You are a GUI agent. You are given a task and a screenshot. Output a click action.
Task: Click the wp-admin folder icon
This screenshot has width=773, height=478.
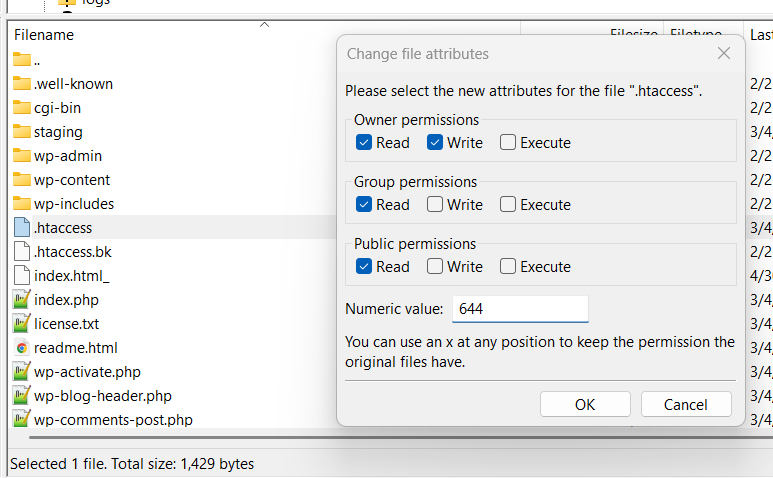[22, 155]
